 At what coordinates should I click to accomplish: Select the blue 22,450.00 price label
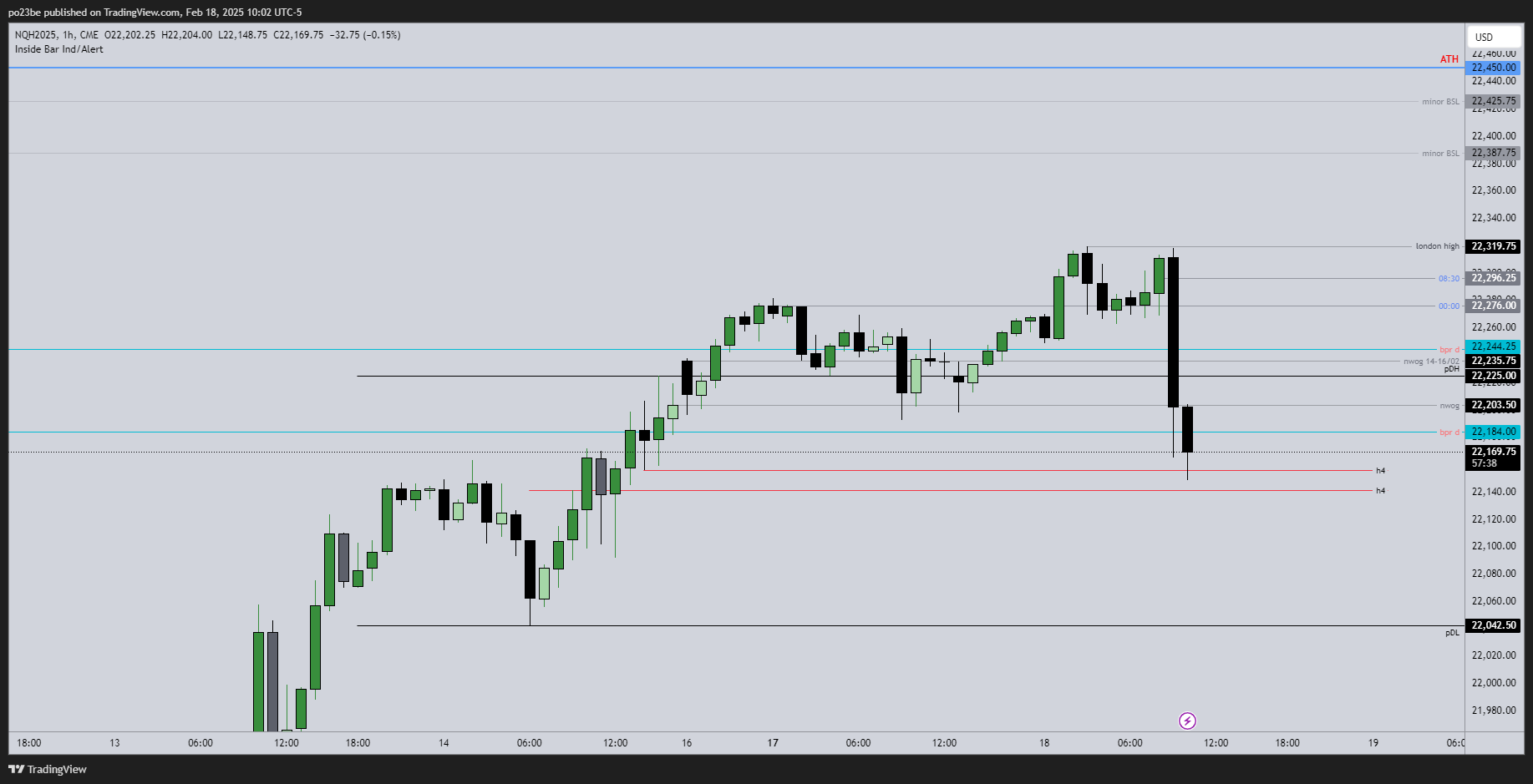click(x=1493, y=68)
